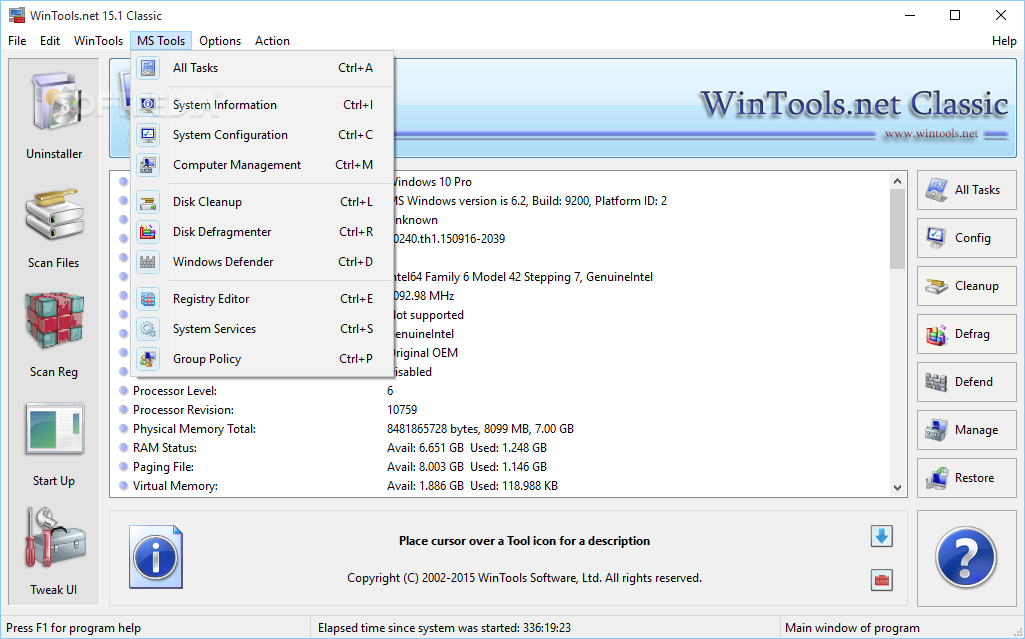
Task: Visit the www.wintools.net banner link
Action: point(931,134)
